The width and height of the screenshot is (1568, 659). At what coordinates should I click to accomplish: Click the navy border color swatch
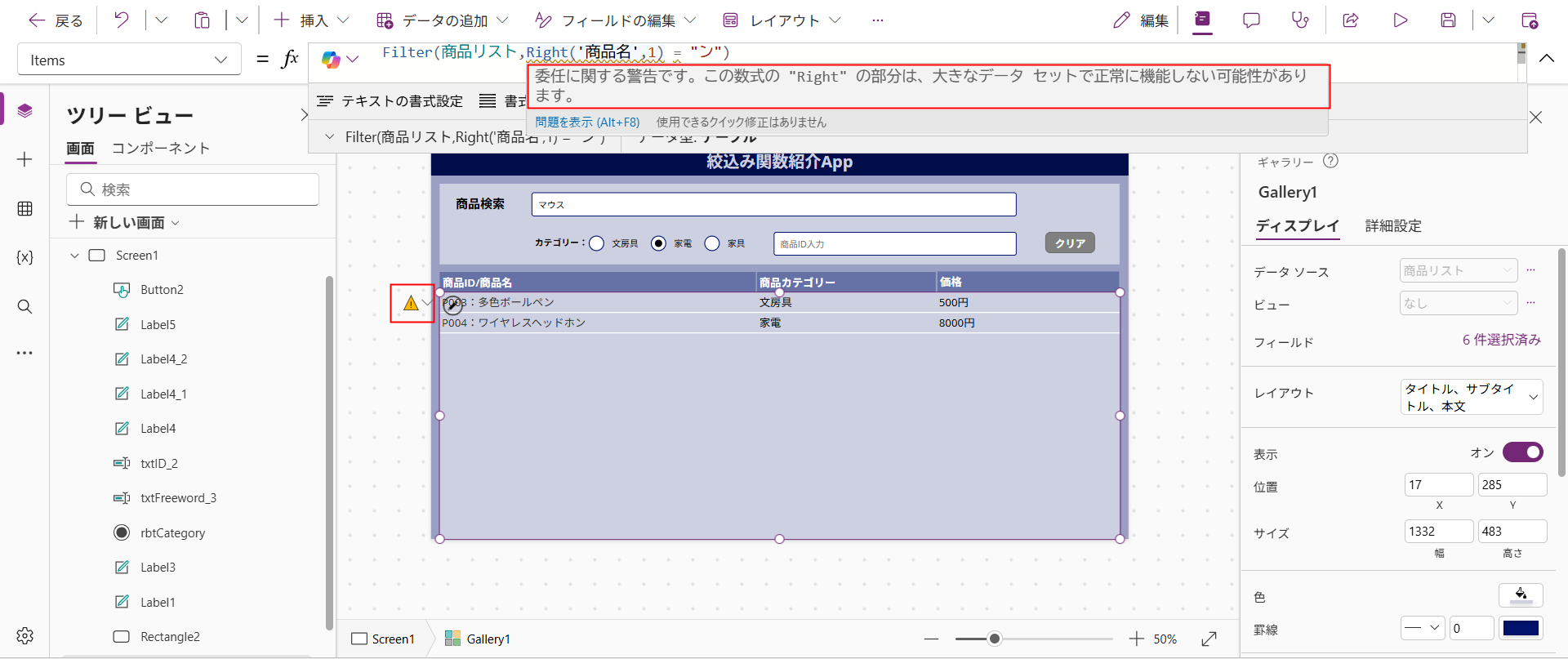(x=1521, y=628)
